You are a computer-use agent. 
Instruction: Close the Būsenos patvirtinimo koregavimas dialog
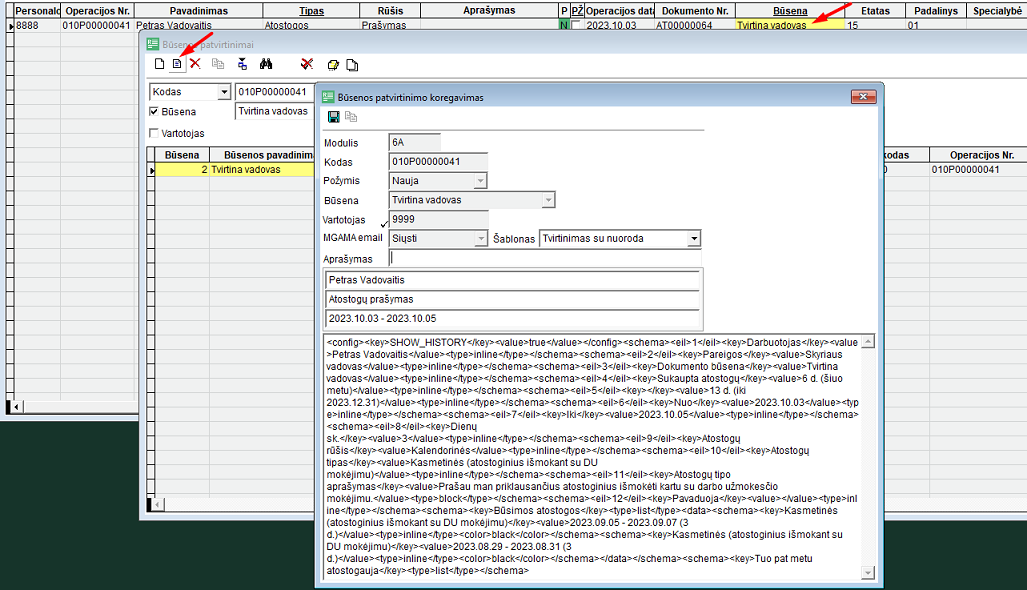click(863, 97)
